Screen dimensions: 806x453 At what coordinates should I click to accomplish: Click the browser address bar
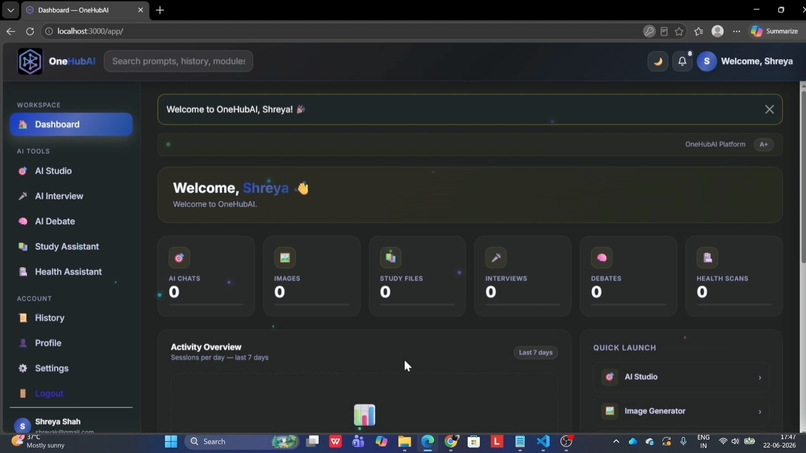pyautogui.click(x=339, y=31)
